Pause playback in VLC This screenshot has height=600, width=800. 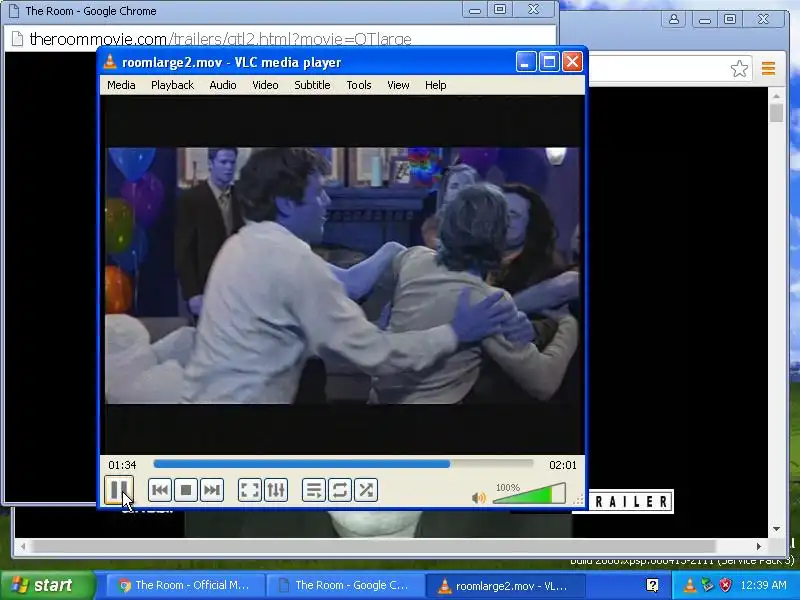point(119,490)
